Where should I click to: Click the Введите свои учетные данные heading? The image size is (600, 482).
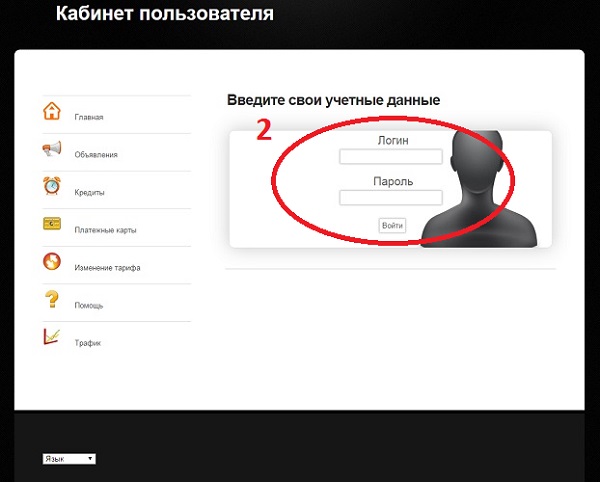(333, 100)
